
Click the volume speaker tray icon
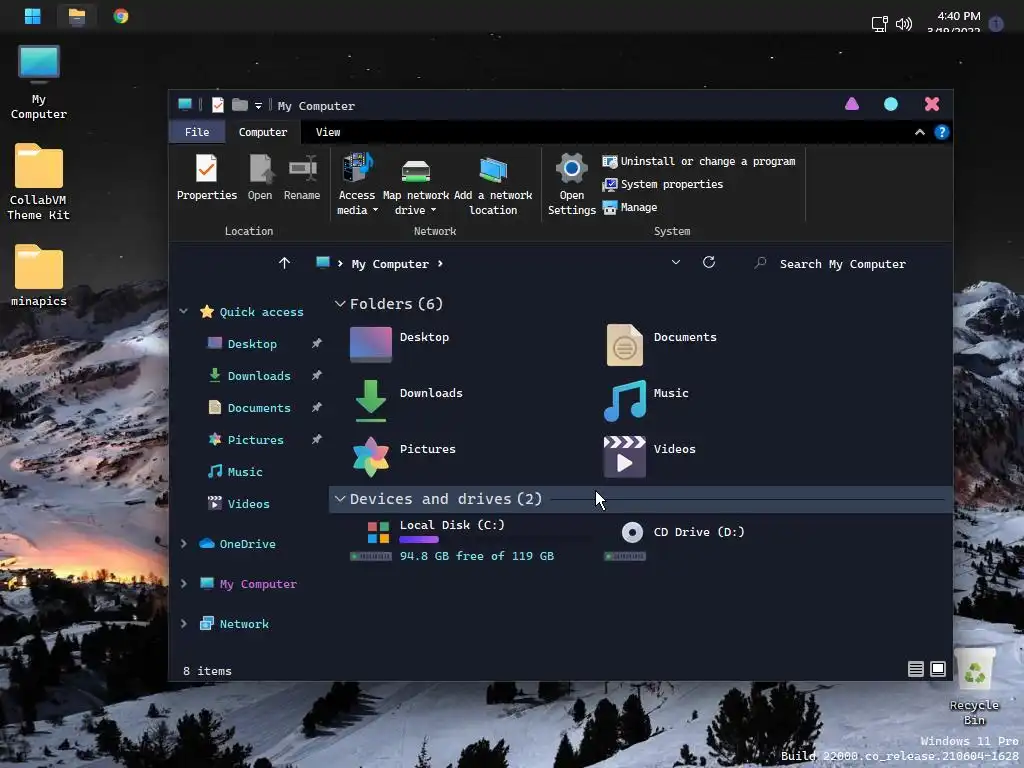coord(904,24)
